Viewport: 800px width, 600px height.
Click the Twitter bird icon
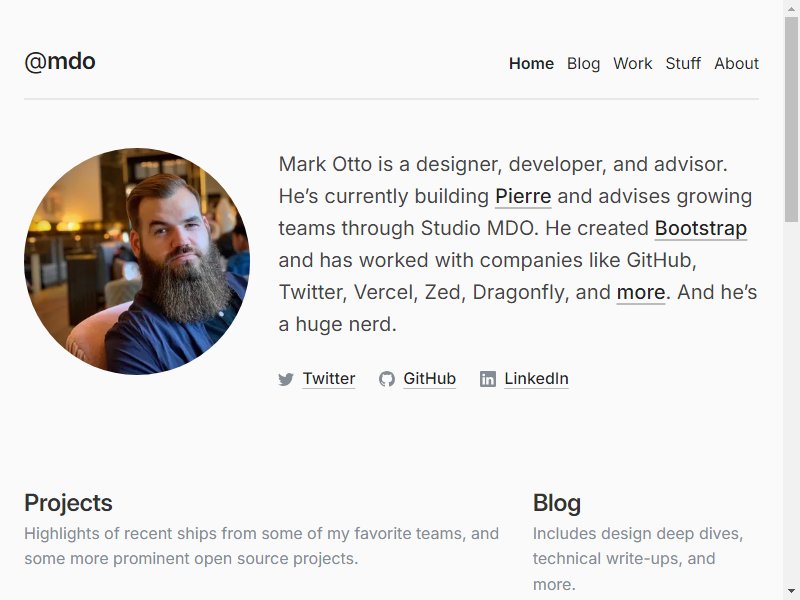click(286, 379)
